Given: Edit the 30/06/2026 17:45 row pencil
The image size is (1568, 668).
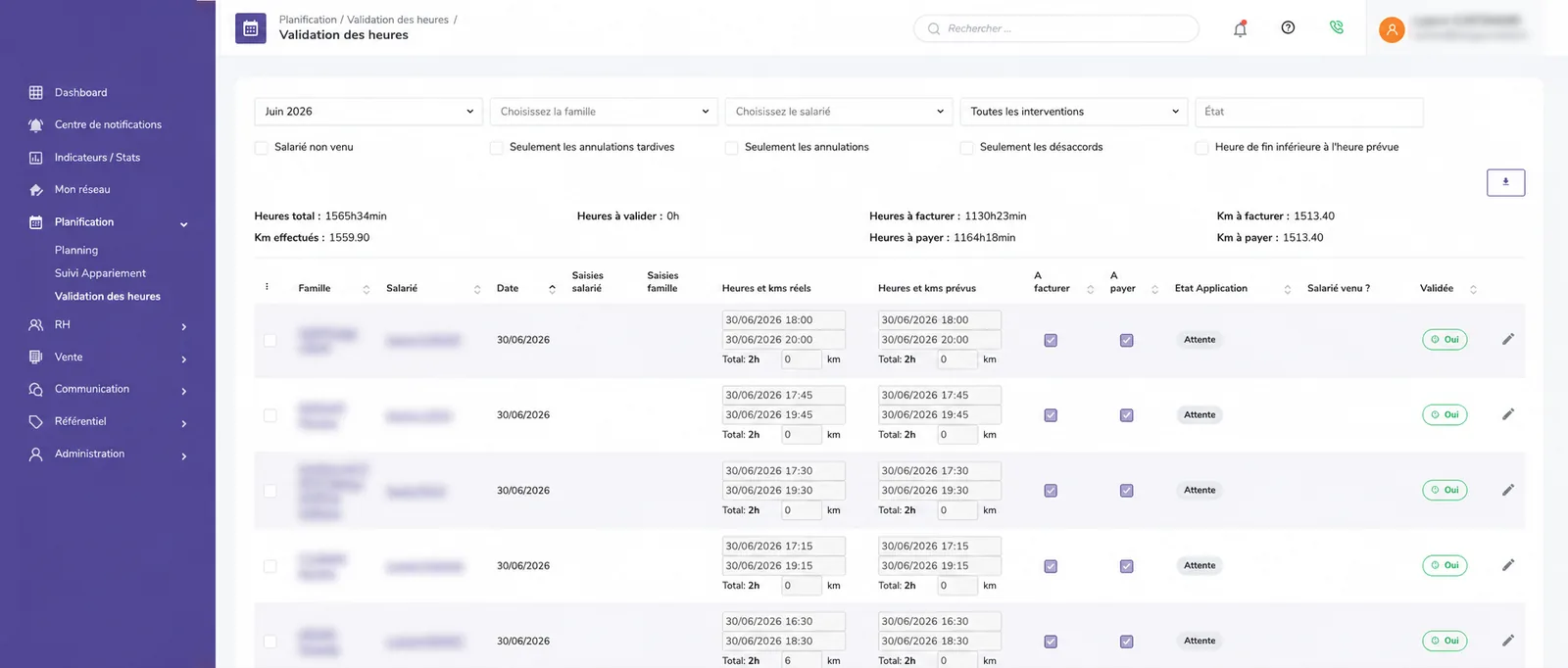Looking at the screenshot, I should pyautogui.click(x=1508, y=414).
